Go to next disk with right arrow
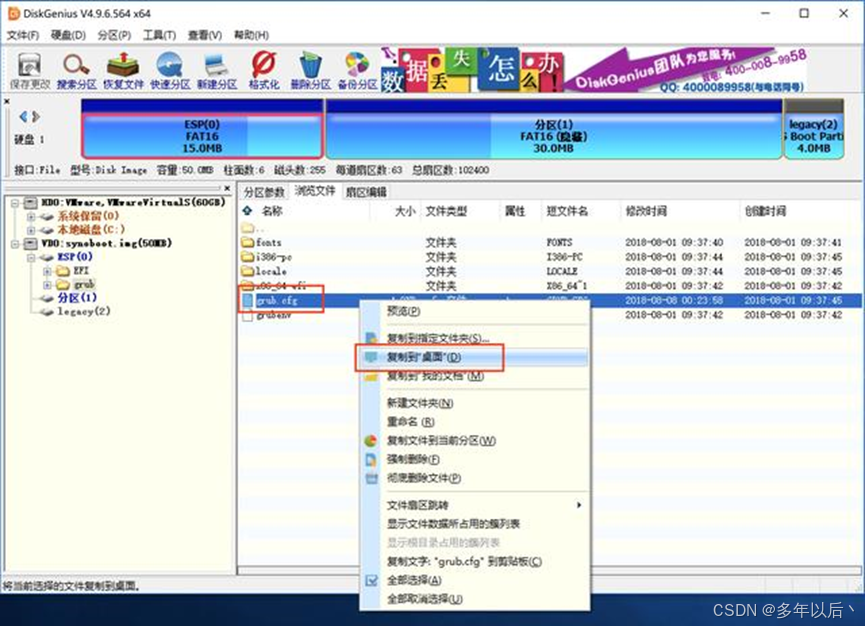The image size is (865, 626). [36, 116]
